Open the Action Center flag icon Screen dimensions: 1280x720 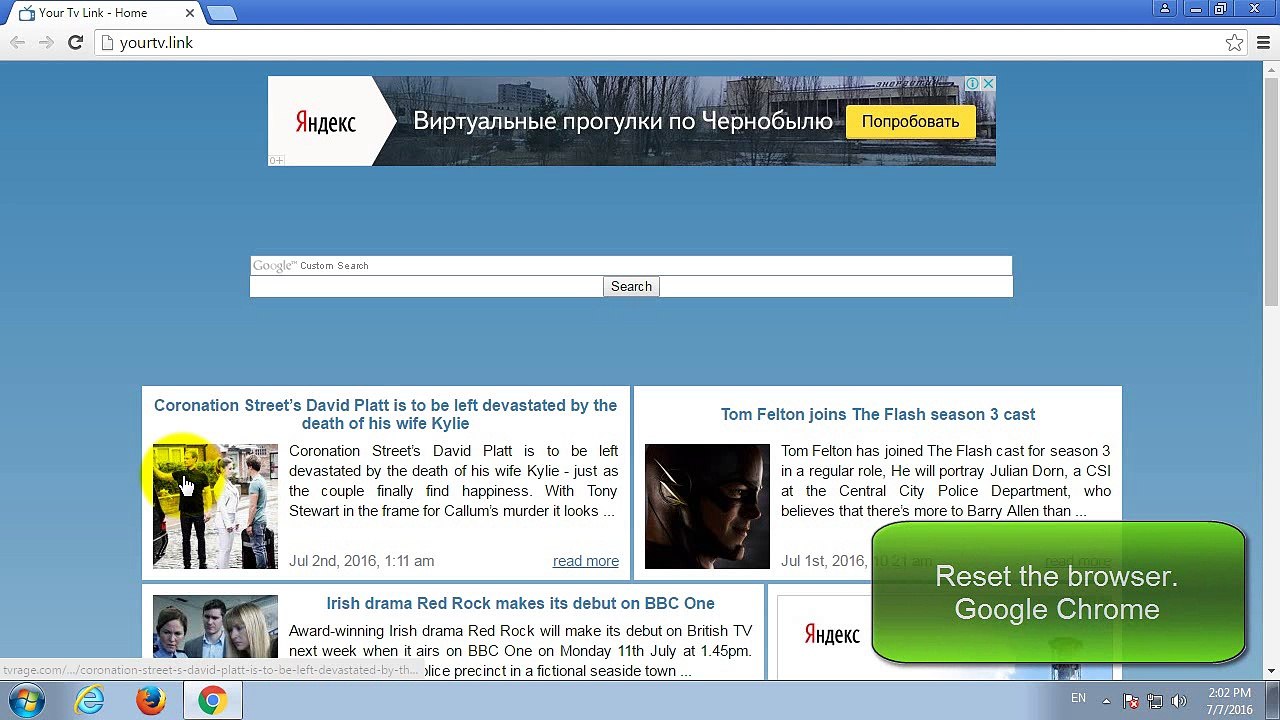tap(1130, 701)
